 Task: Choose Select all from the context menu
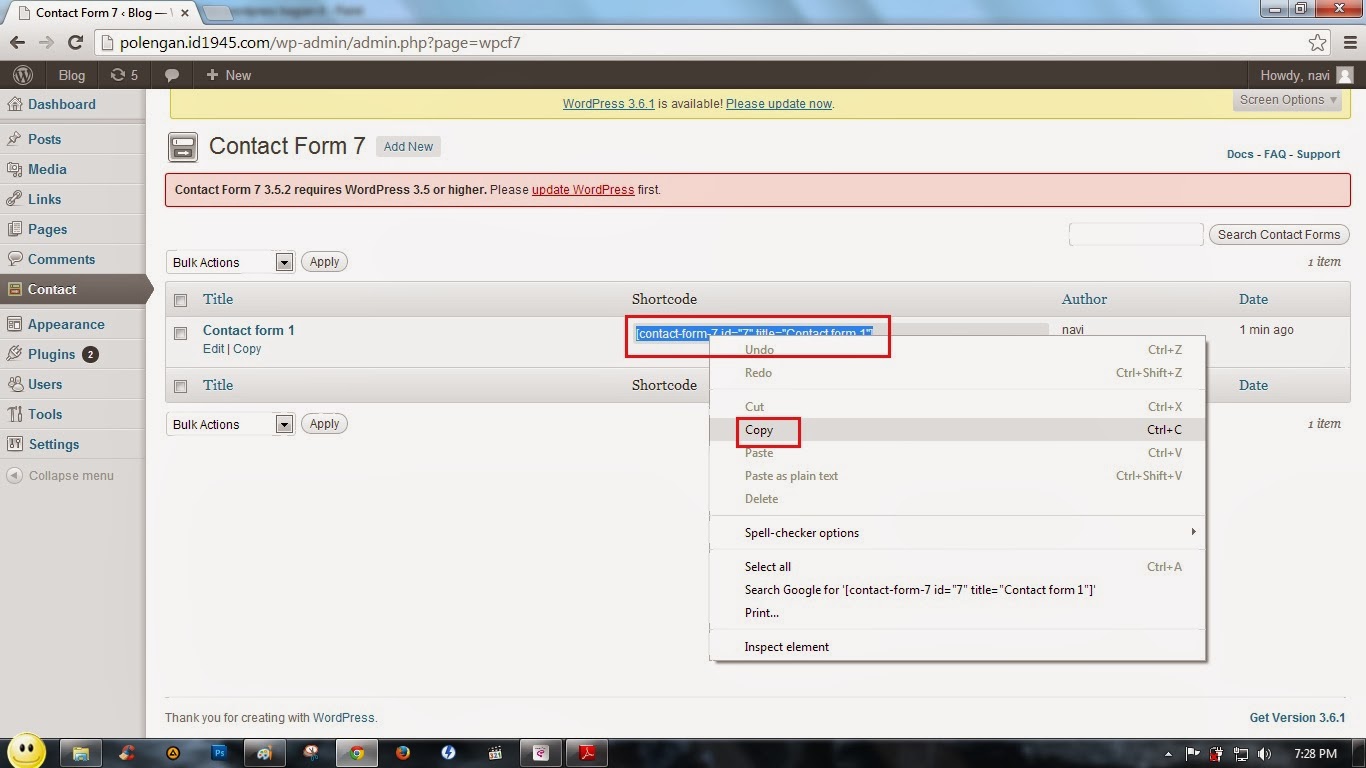(x=957, y=567)
